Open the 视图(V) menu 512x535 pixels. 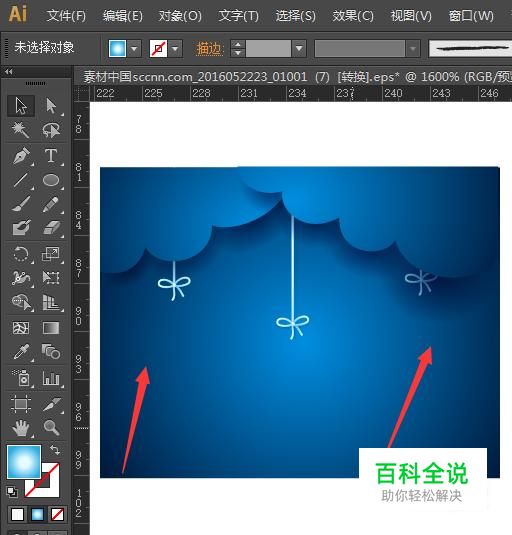[x=411, y=16]
